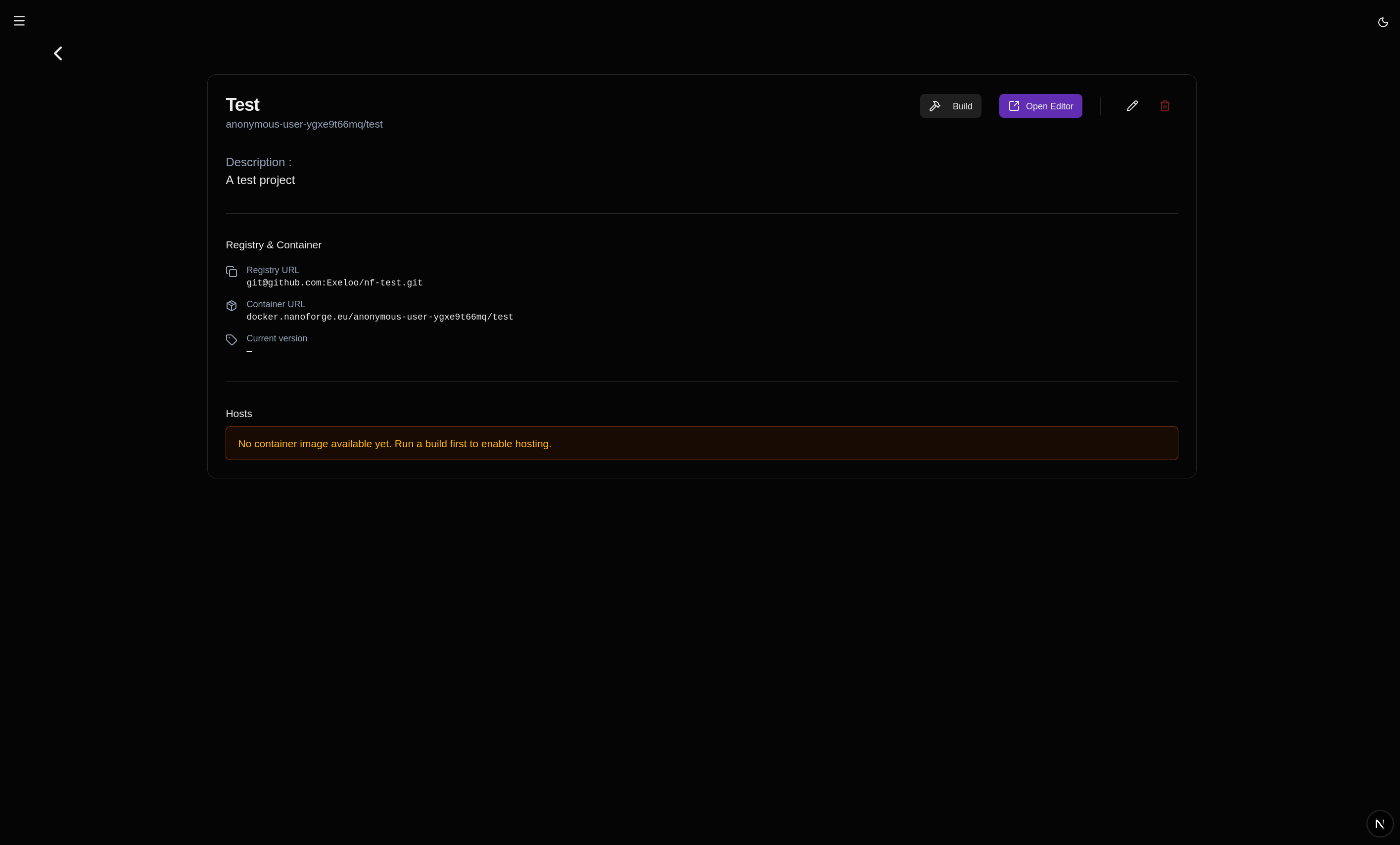Screen dimensions: 1400x845
Task: Click the box icon beside Container URL
Action: pyautogui.click(x=231, y=306)
